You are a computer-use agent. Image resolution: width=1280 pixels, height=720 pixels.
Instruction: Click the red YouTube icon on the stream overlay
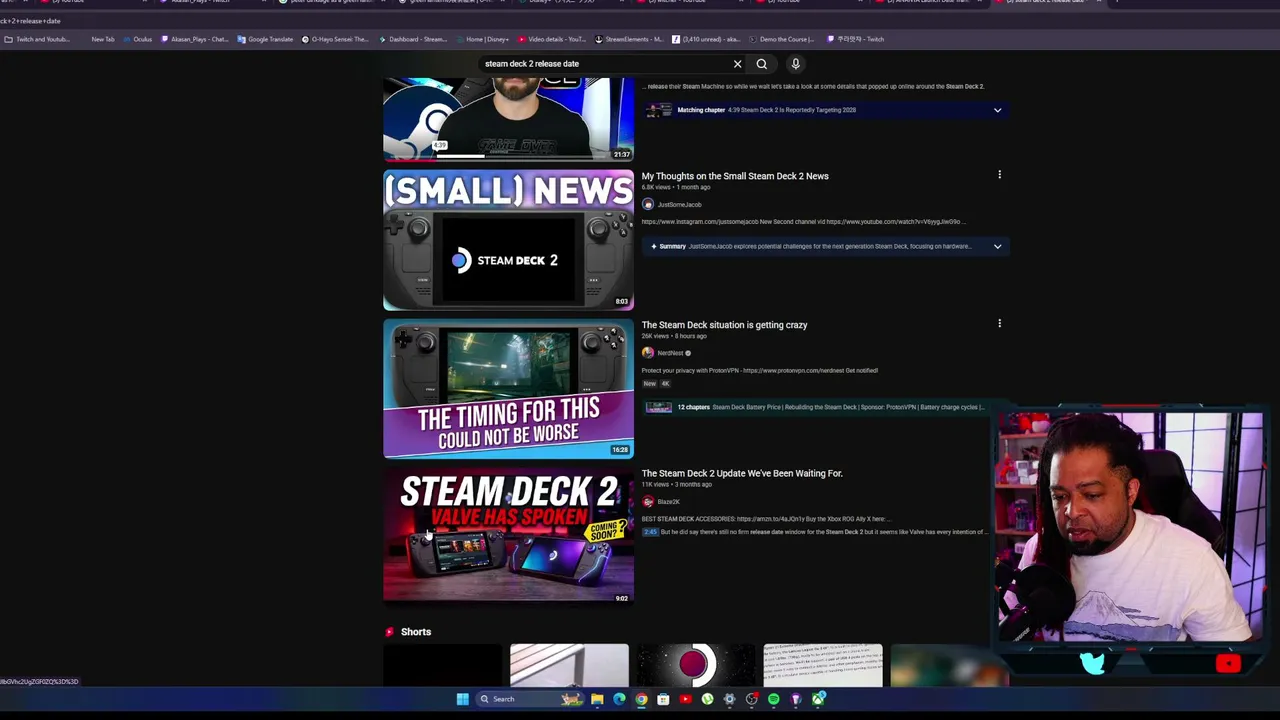1228,664
